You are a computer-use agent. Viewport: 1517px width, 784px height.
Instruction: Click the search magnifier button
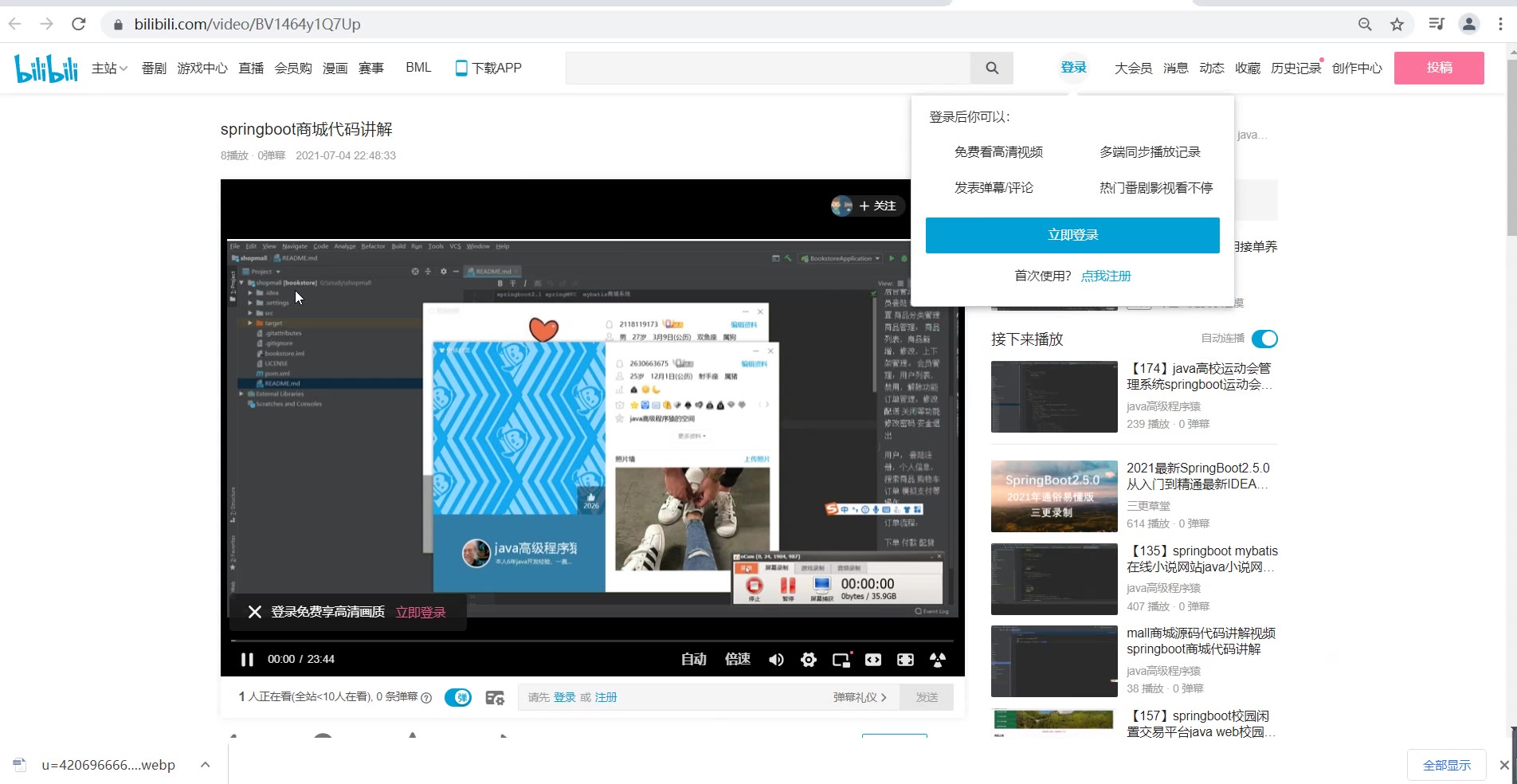point(992,69)
